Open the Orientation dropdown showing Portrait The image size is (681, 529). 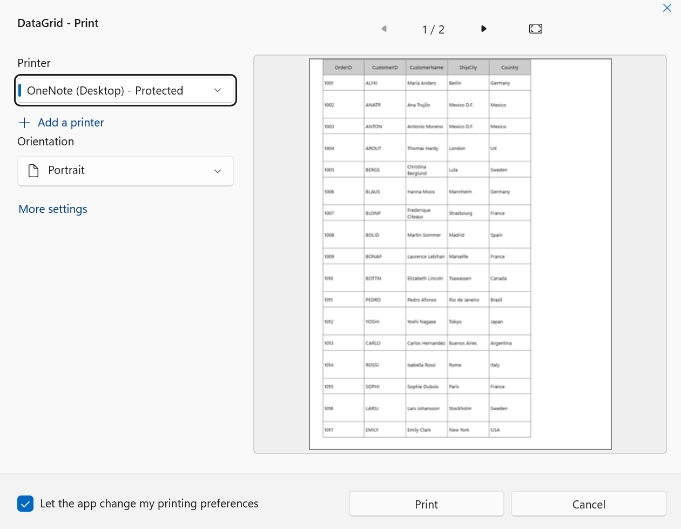click(x=126, y=171)
